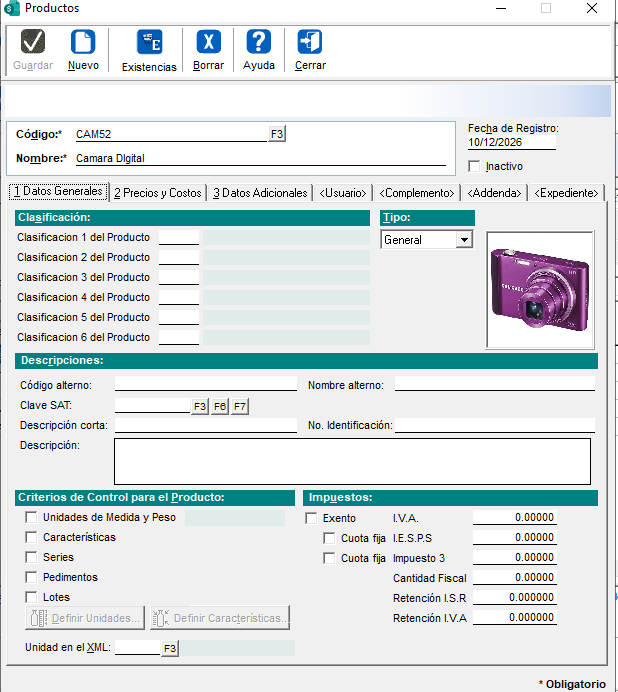Image resolution: width=618 pixels, height=692 pixels.
Task: Toggle the Inactivo checkbox
Action: (x=474, y=166)
